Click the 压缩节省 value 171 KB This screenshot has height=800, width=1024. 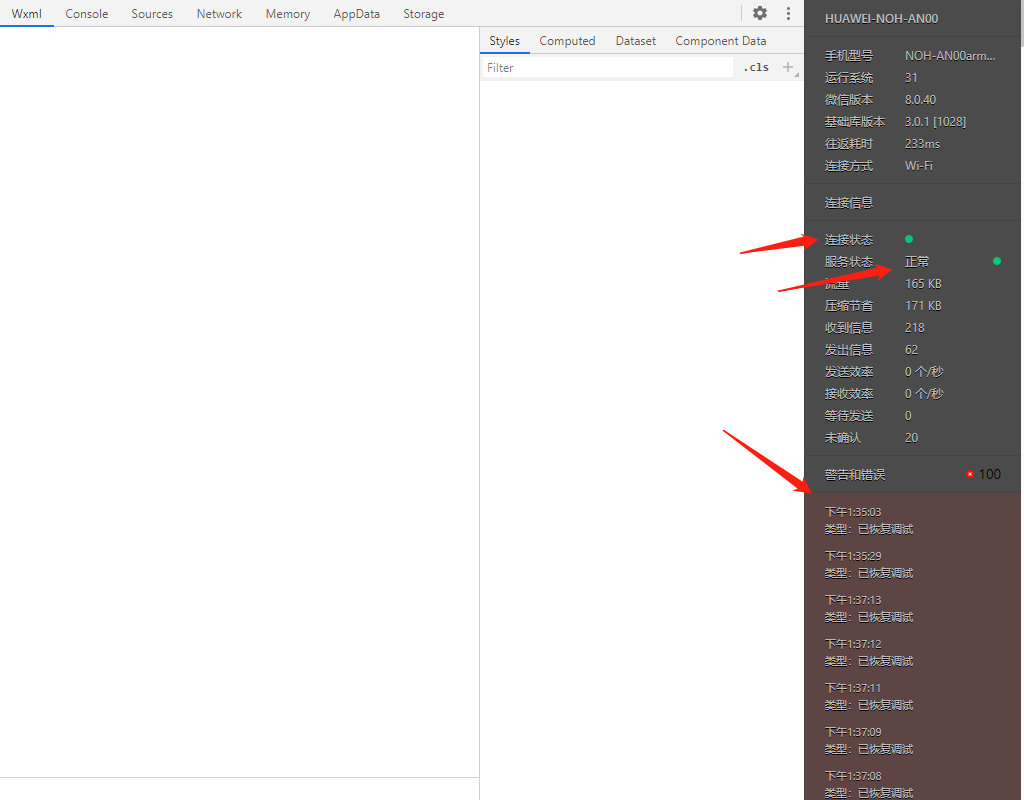[923, 306]
